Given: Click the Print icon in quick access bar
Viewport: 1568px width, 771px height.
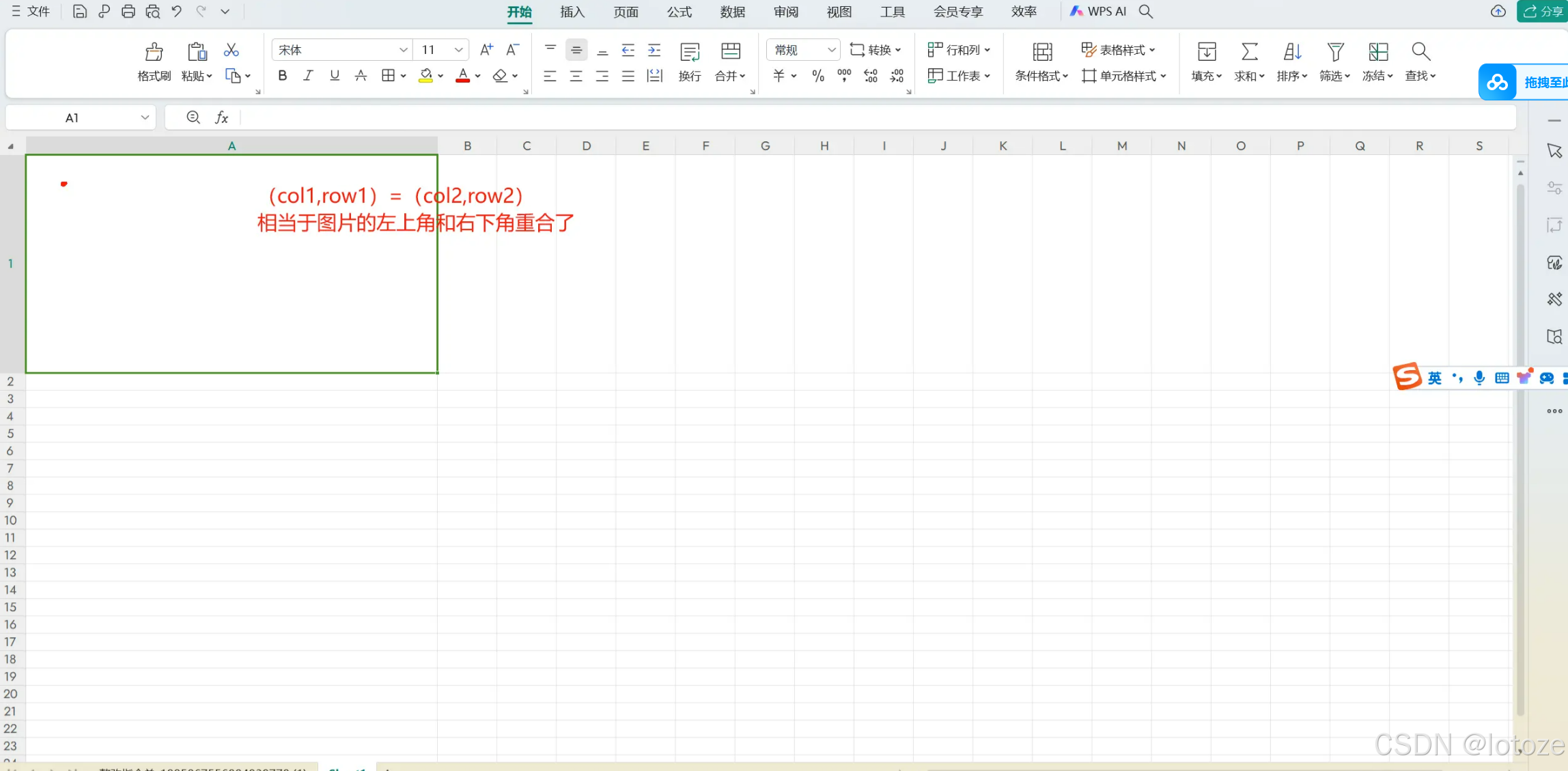Looking at the screenshot, I should pos(128,12).
